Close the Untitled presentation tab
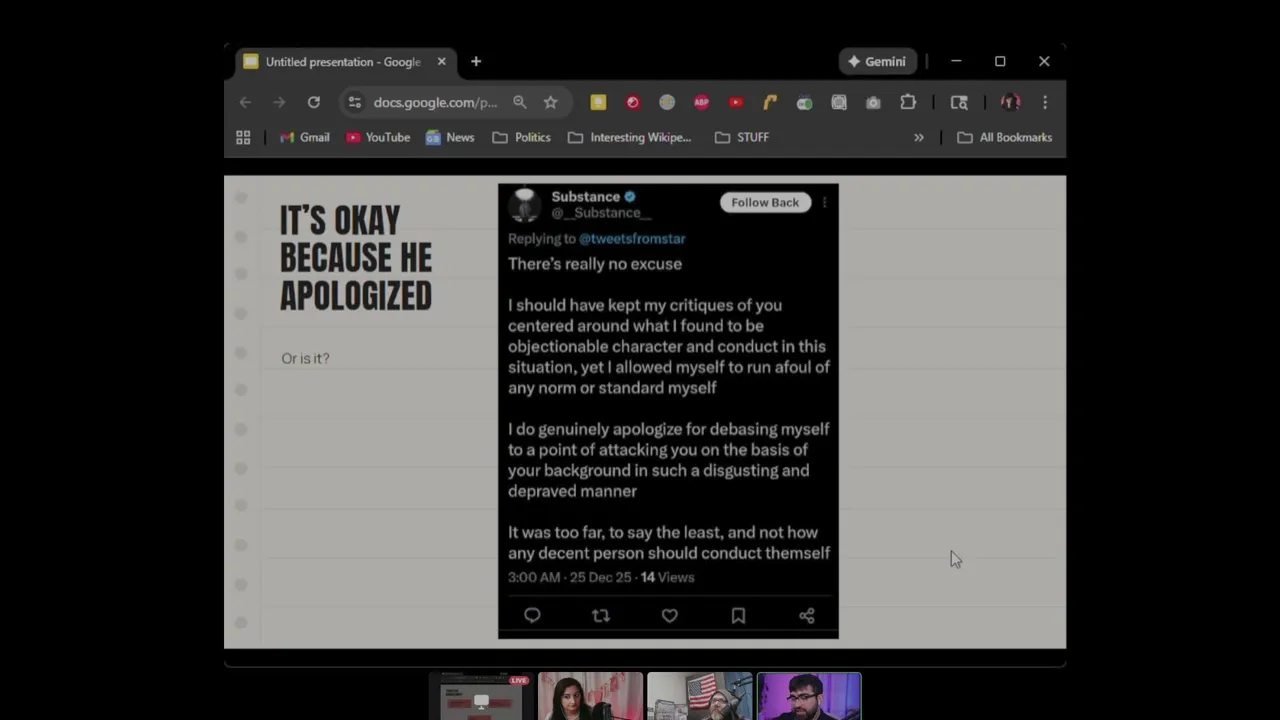Image resolution: width=1280 pixels, height=720 pixels. [441, 62]
